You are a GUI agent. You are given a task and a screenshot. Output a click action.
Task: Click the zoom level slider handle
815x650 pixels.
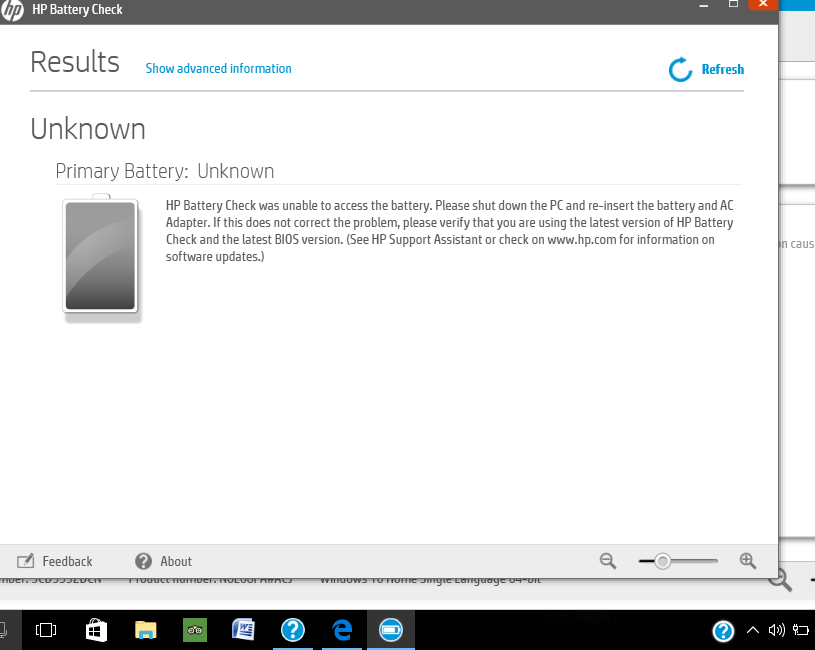pos(665,561)
